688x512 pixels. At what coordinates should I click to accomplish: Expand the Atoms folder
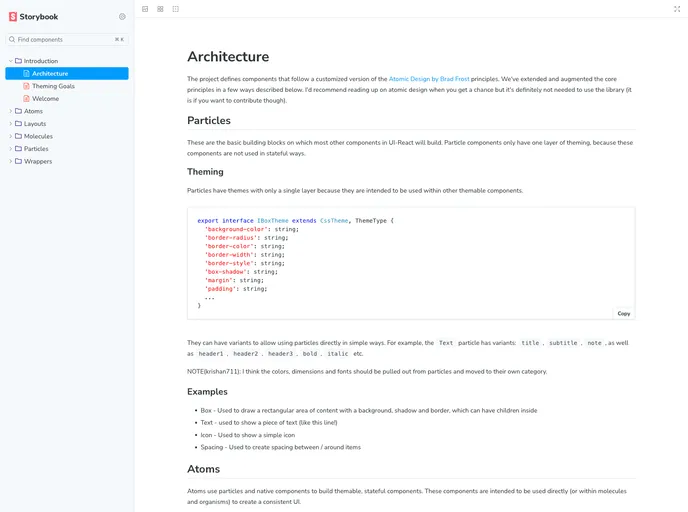click(11, 111)
